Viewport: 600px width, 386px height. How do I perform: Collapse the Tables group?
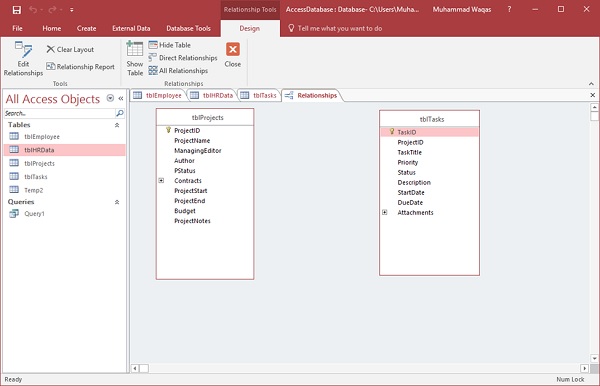pyautogui.click(x=117, y=125)
